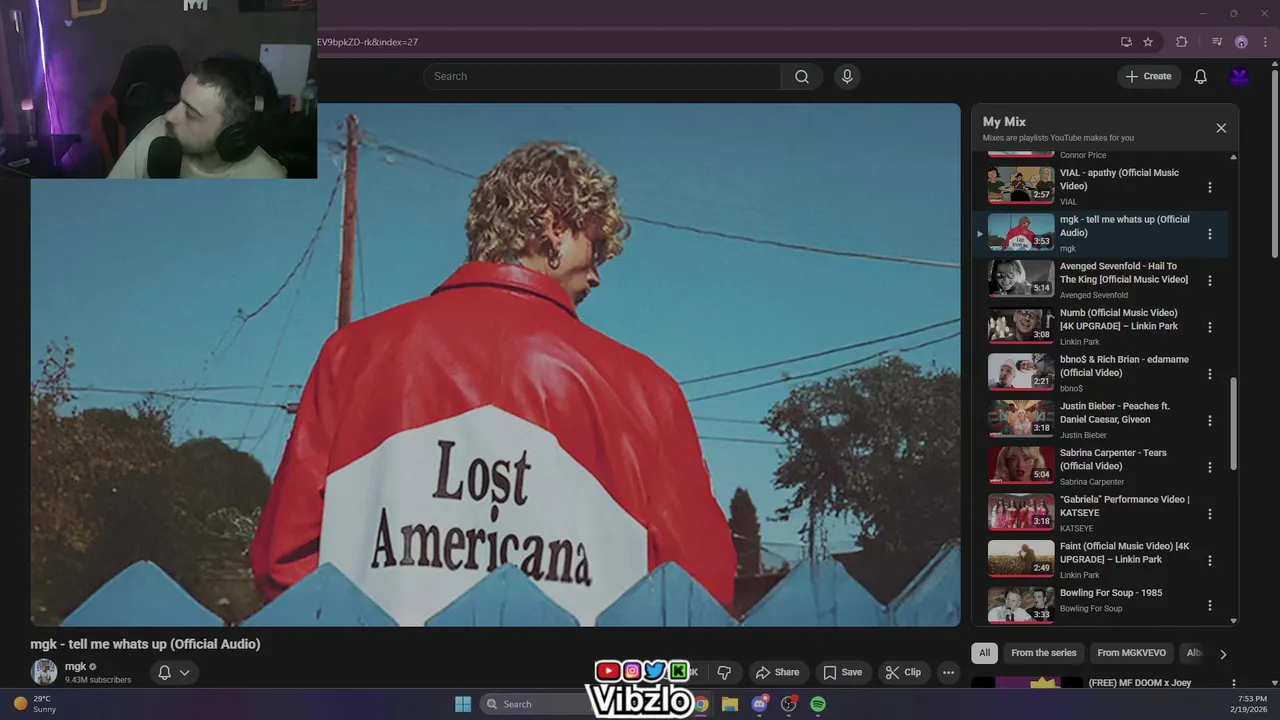Open options for VIAL - apathy row

pos(1209,187)
